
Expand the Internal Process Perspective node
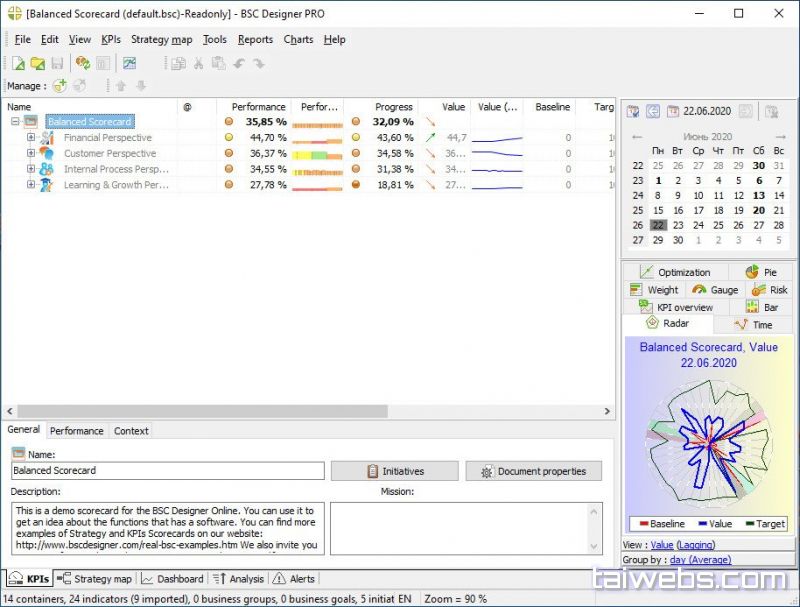(31, 169)
